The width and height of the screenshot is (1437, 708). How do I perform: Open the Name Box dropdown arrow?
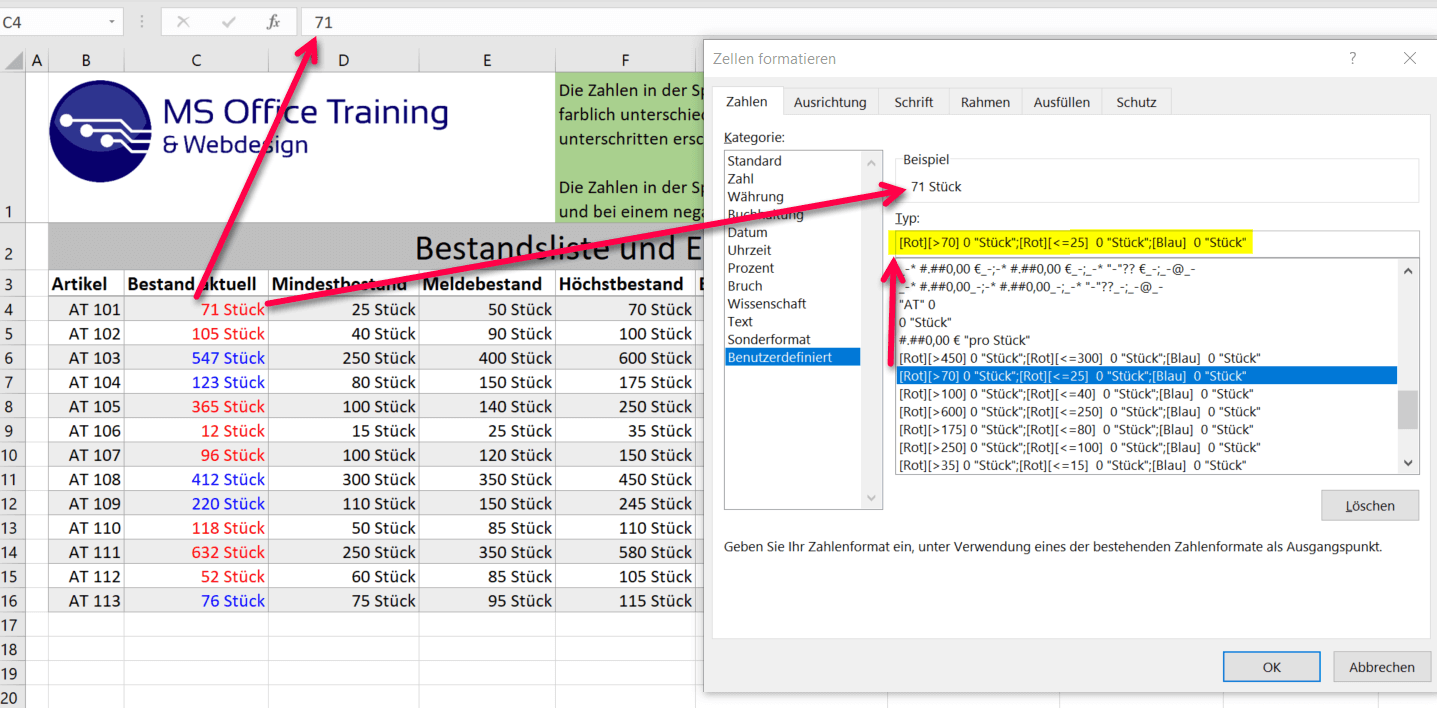tap(112, 21)
